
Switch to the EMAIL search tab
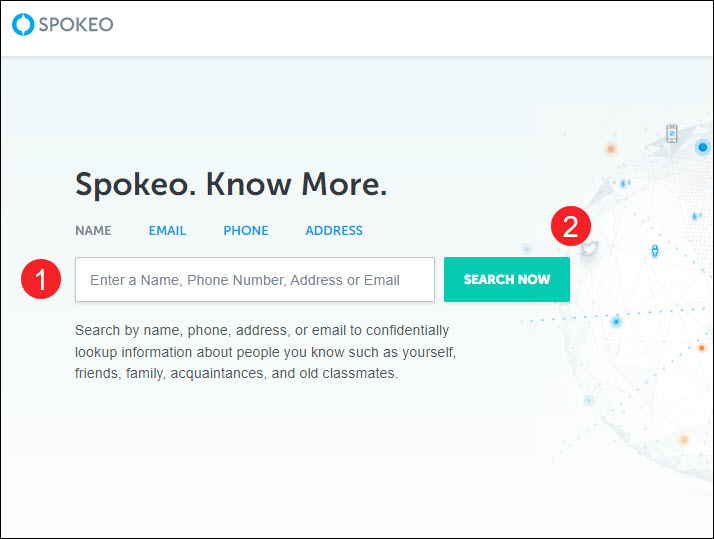click(x=168, y=230)
